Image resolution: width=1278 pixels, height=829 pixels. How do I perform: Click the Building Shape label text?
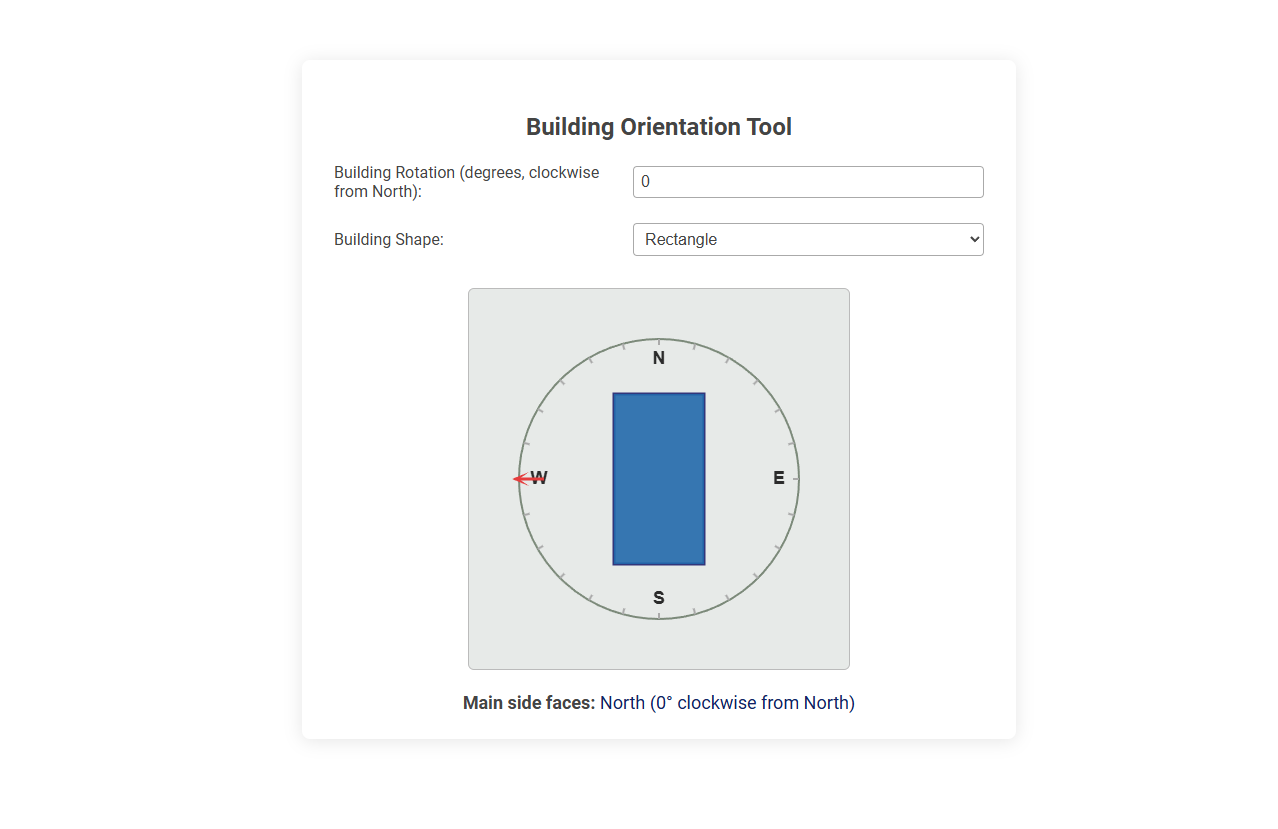click(389, 239)
